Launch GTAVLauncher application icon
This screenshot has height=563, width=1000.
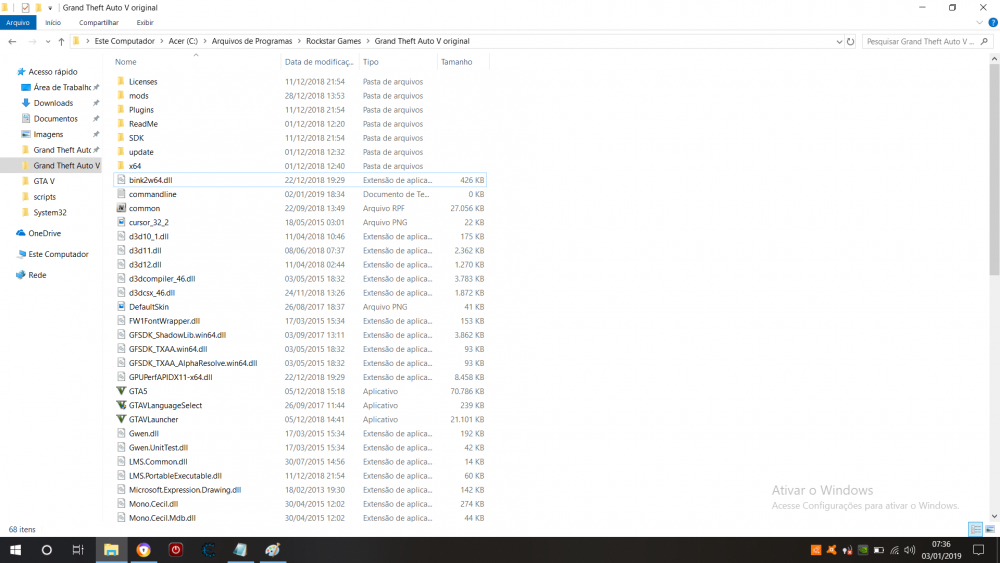(121, 419)
